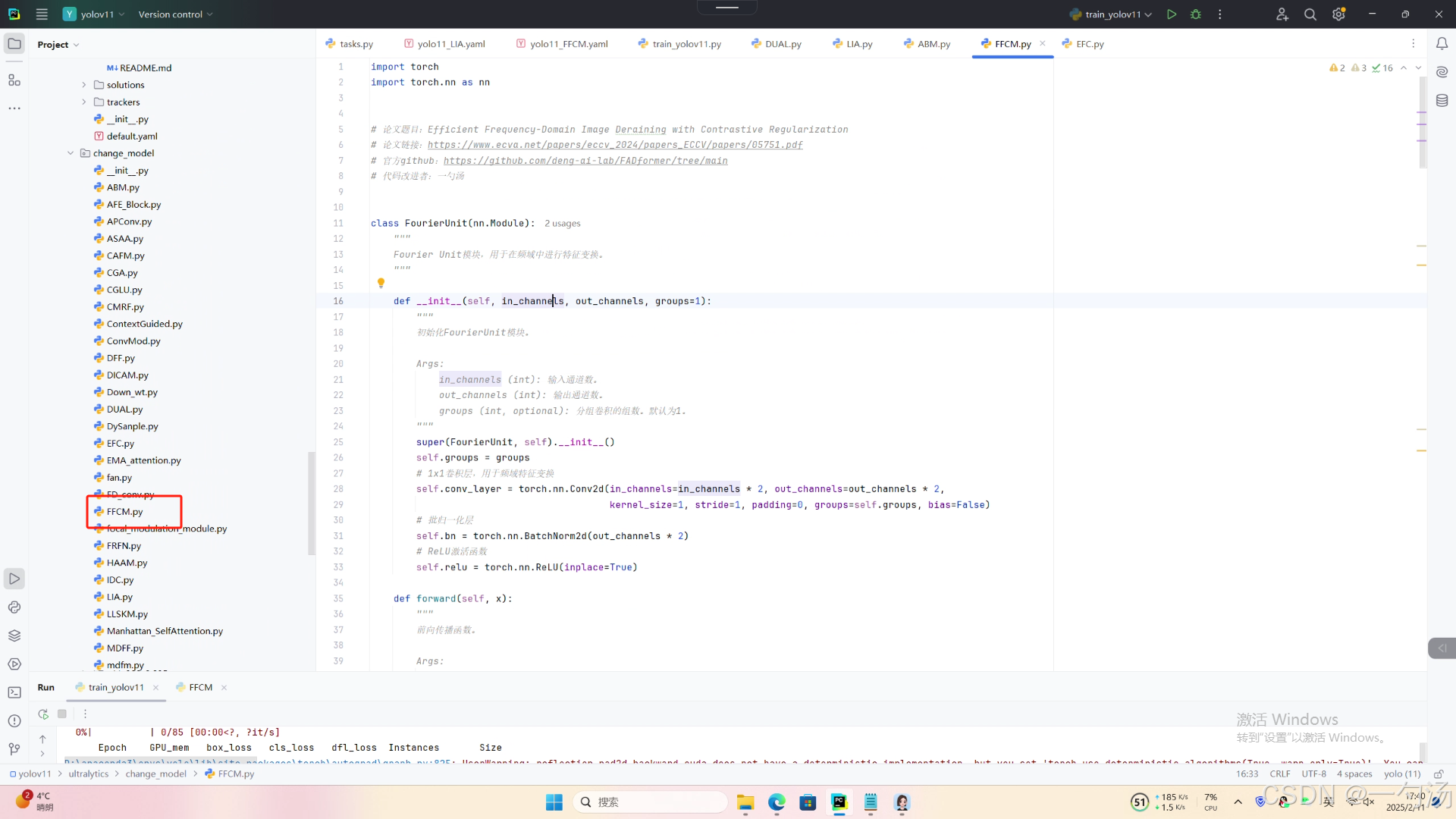The image size is (1456, 819).
Task: Open the Python Packages tool window
Action: [x=14, y=635]
